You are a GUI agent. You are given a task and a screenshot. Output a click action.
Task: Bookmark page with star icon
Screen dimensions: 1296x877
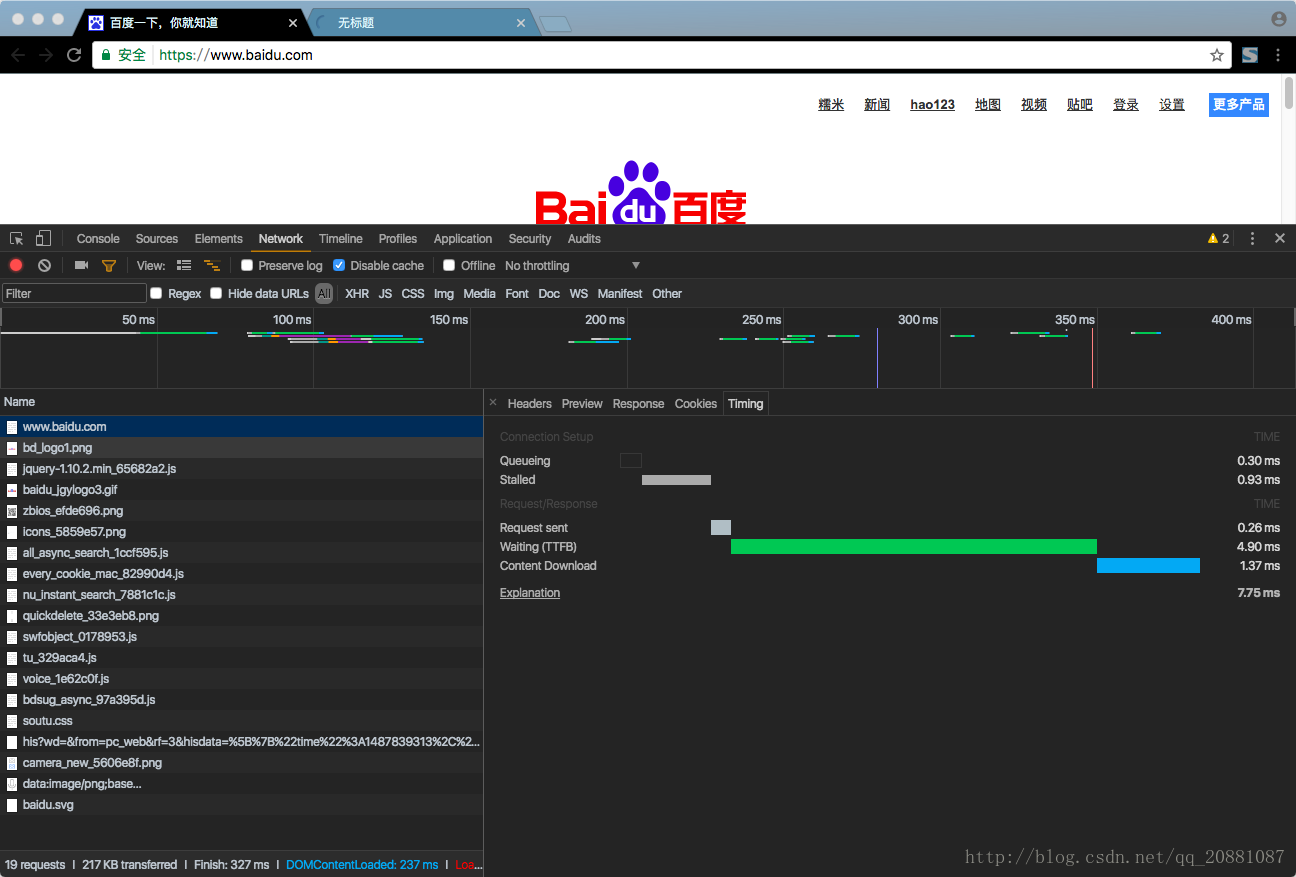(1217, 55)
